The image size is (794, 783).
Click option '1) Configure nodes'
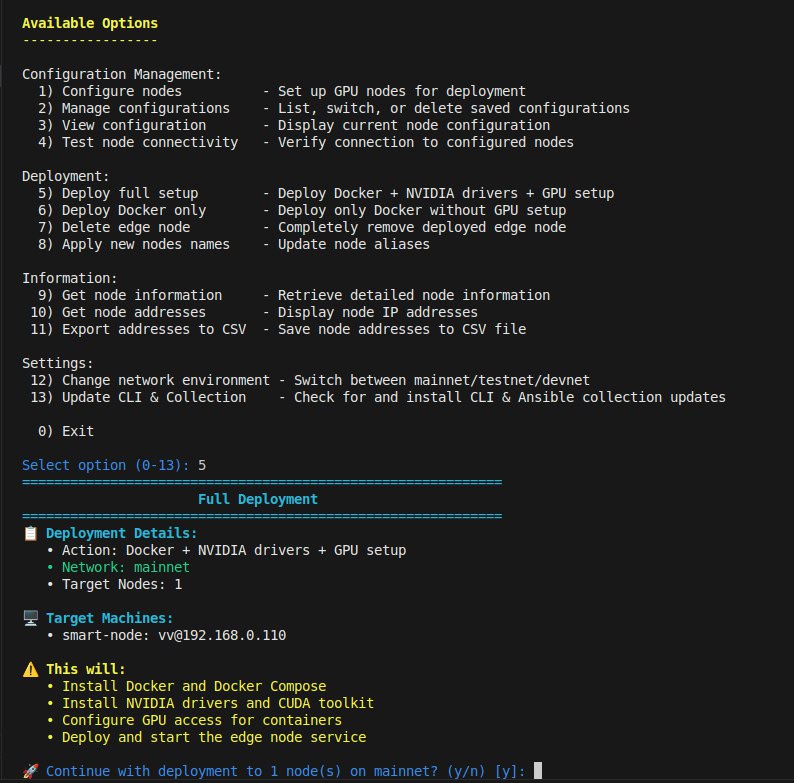[x=110, y=91]
